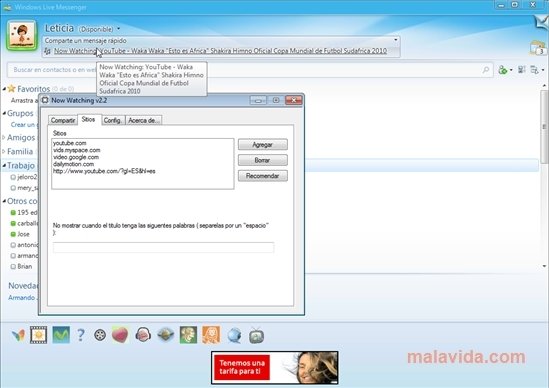This screenshot has width=549, height=388.
Task: Open the sun film-frame photo icon
Action: (x=39, y=335)
